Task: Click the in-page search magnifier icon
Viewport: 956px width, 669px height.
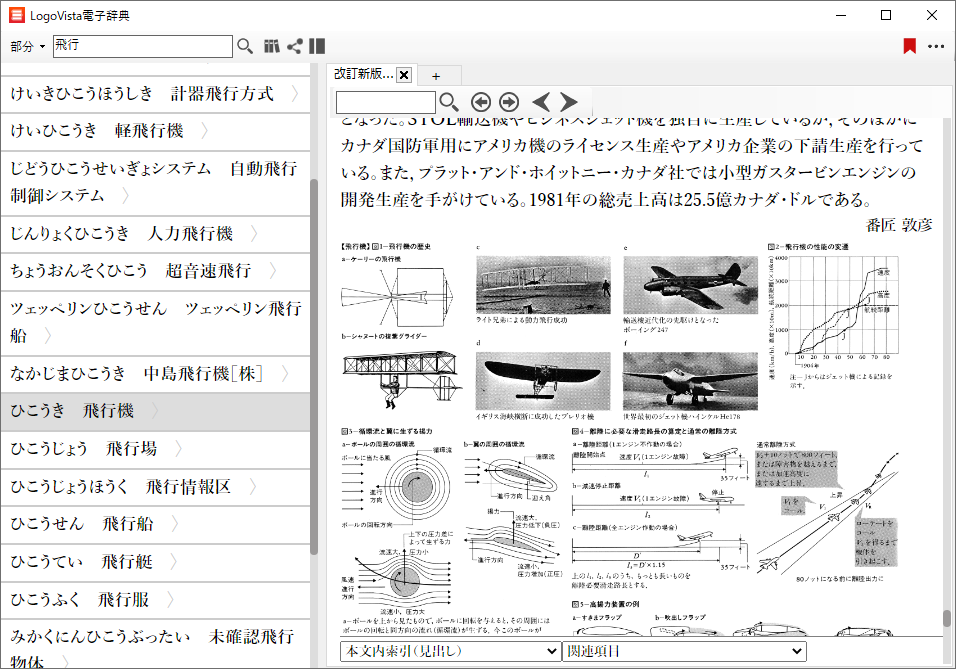Action: (x=449, y=102)
